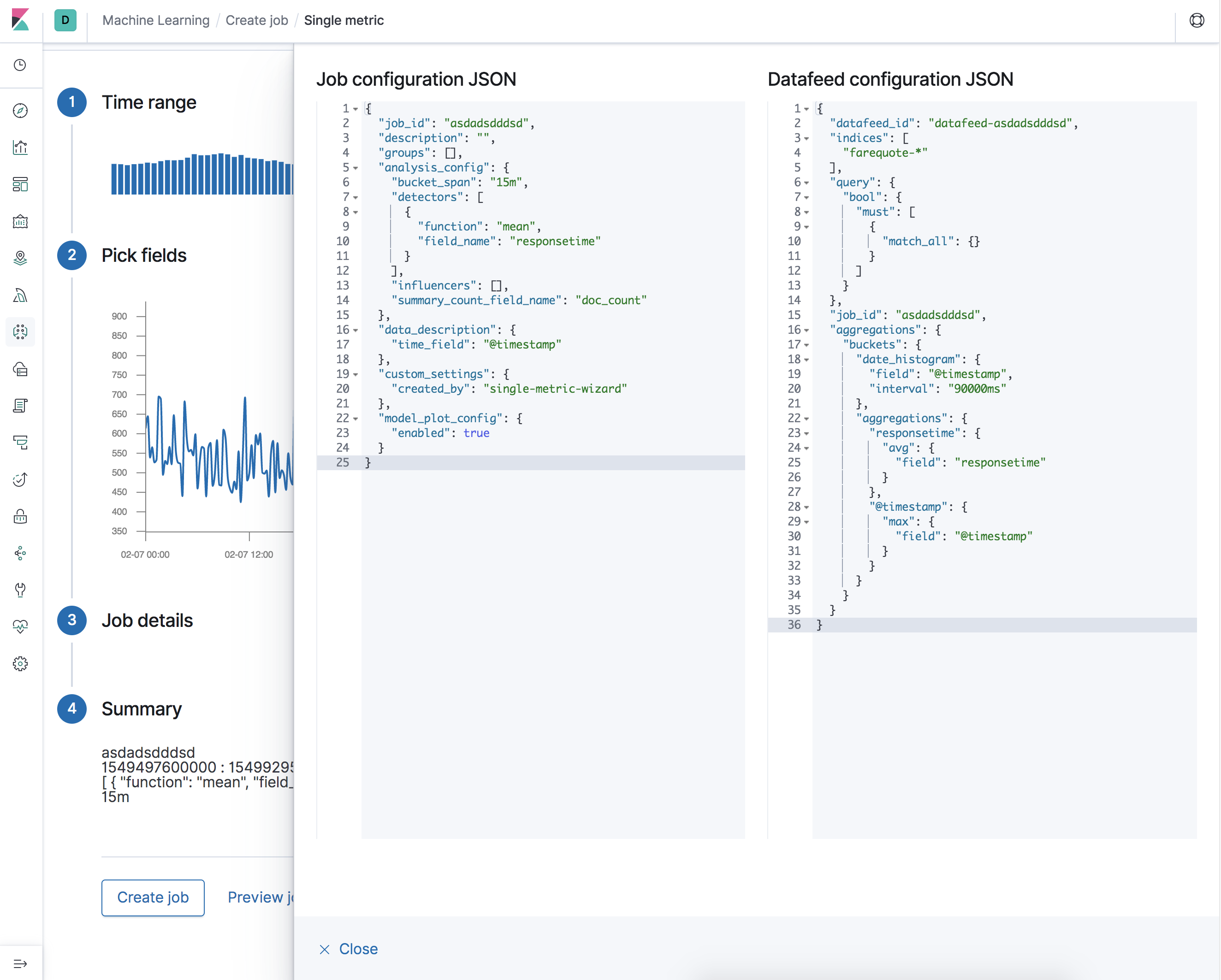1221x980 pixels.
Task: Click the Create job button
Action: 153,897
